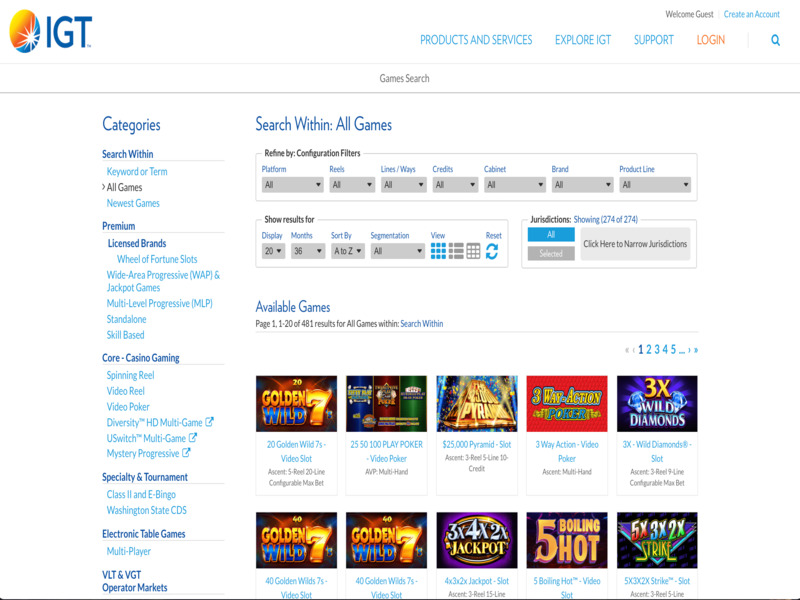Open the Platform filter dropdown

click(x=292, y=185)
